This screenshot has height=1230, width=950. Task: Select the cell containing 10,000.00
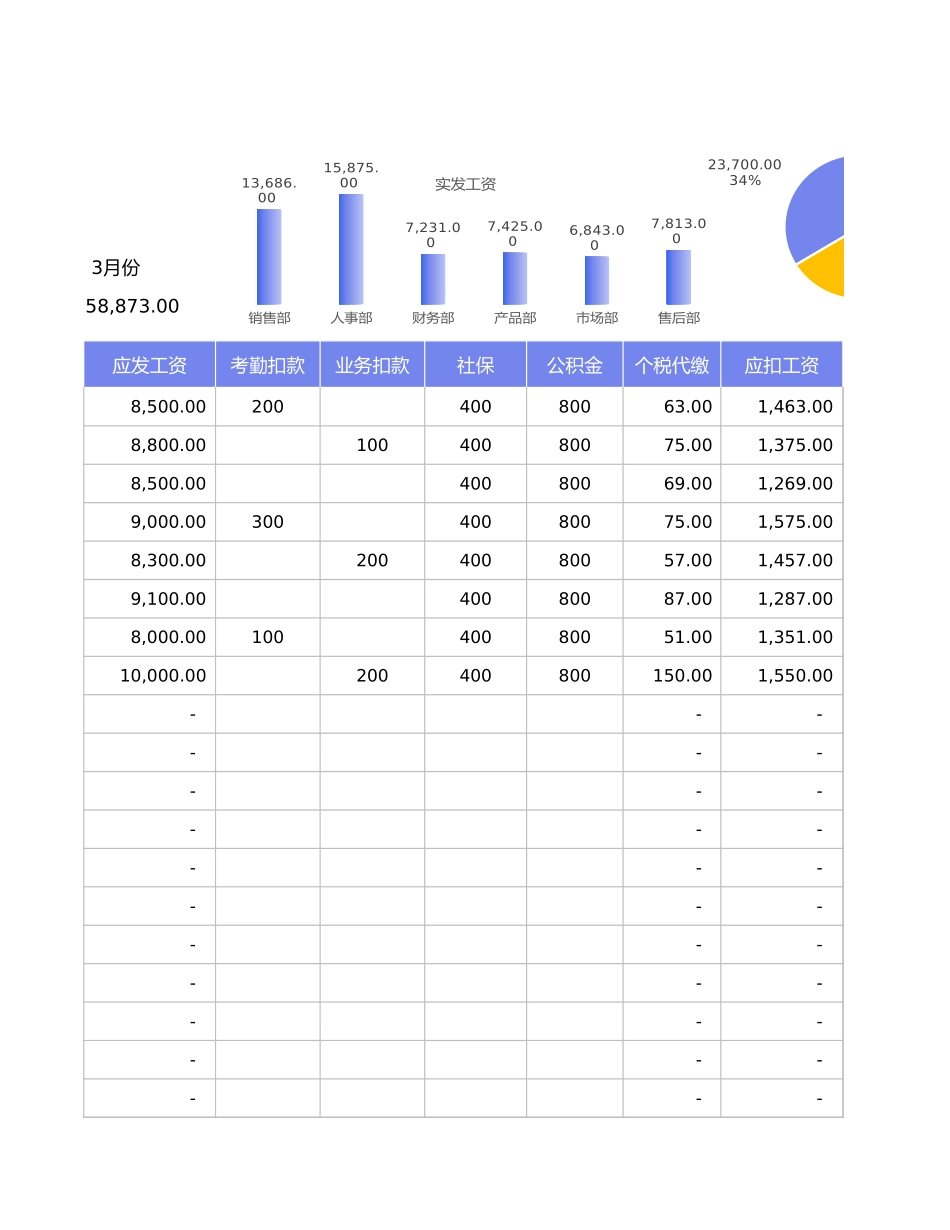pyautogui.click(x=150, y=676)
